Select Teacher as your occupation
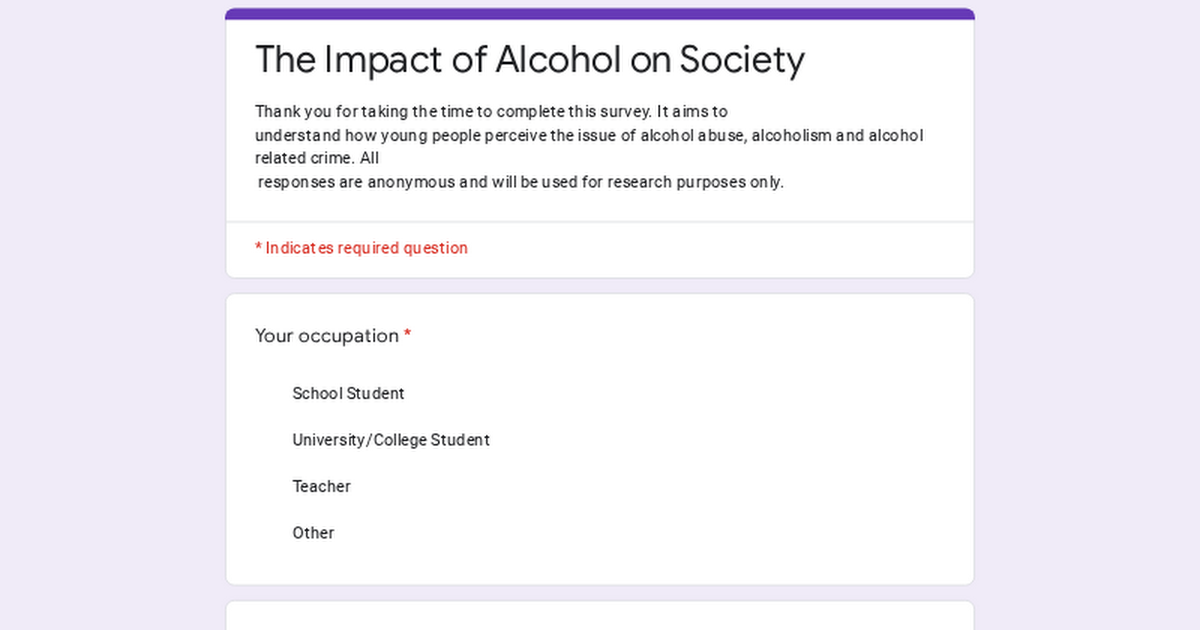The image size is (1200, 630). (x=321, y=487)
